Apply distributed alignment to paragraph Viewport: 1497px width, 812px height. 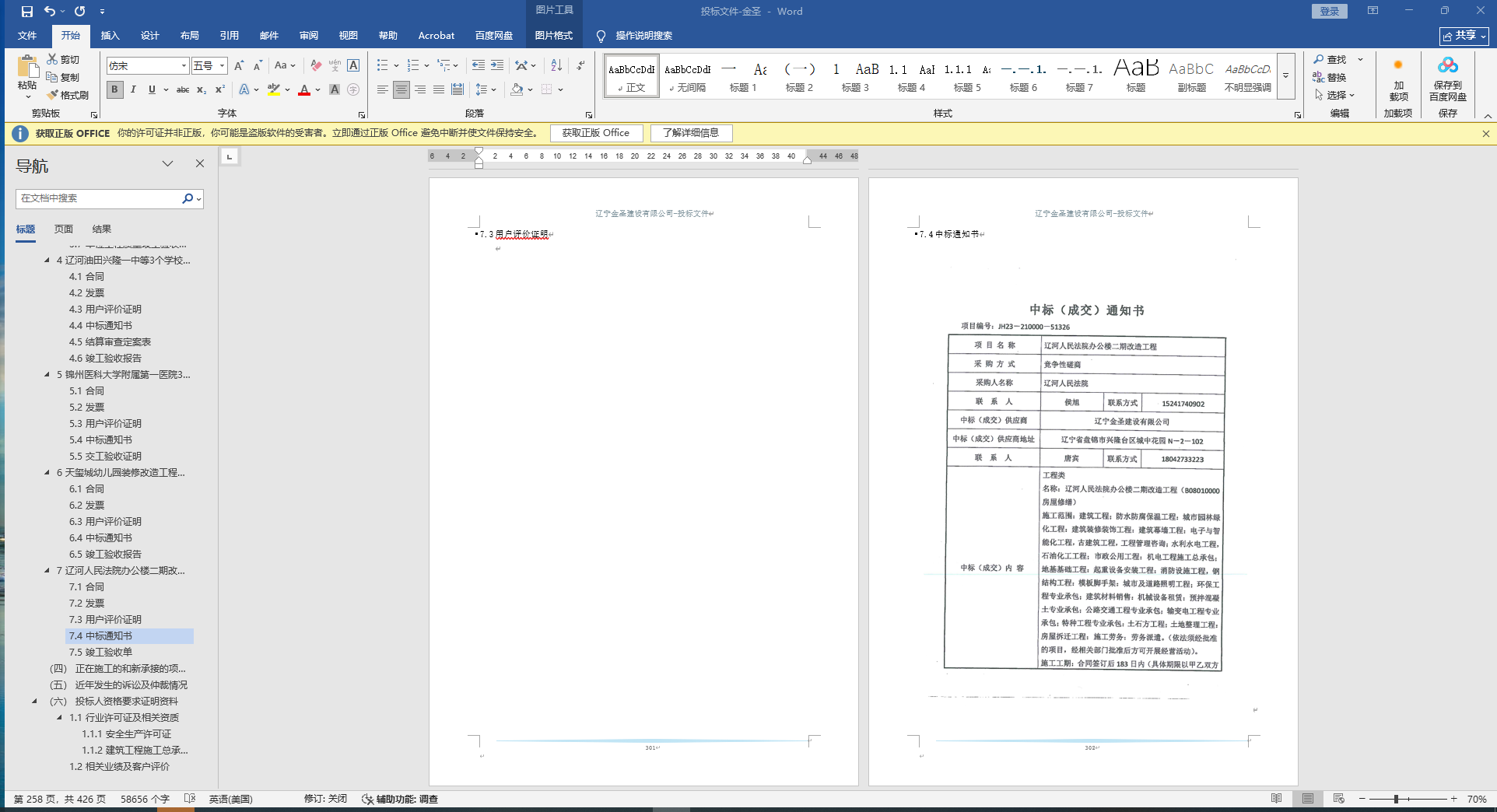pyautogui.click(x=458, y=89)
